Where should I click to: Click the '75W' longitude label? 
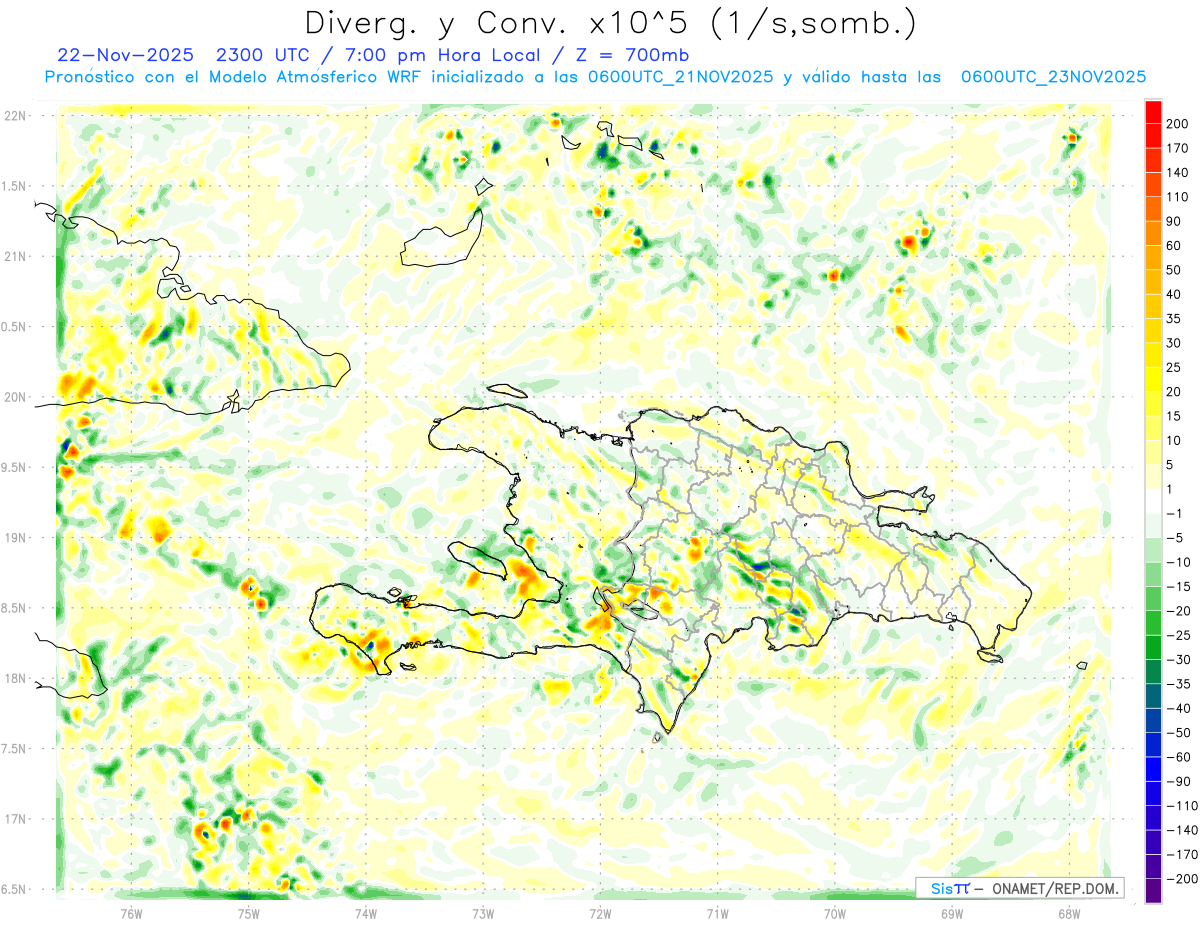[x=248, y=913]
